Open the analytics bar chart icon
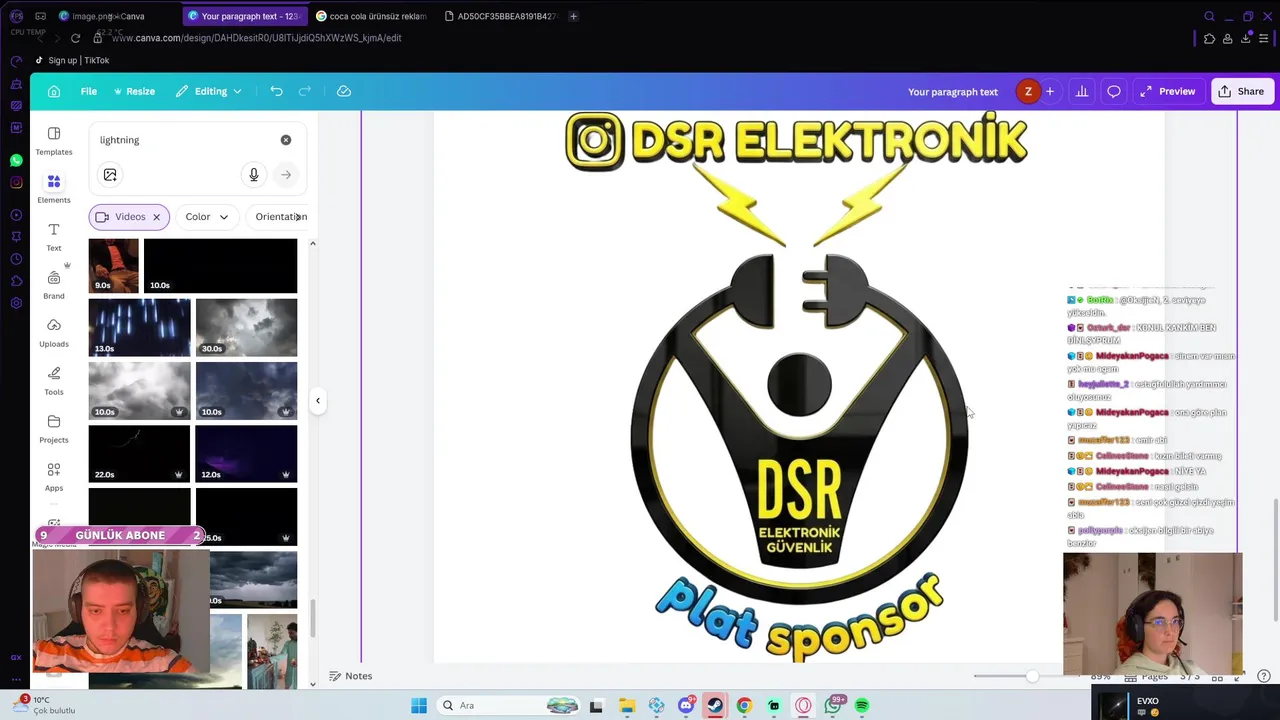The height and width of the screenshot is (720, 1280). [x=1082, y=91]
